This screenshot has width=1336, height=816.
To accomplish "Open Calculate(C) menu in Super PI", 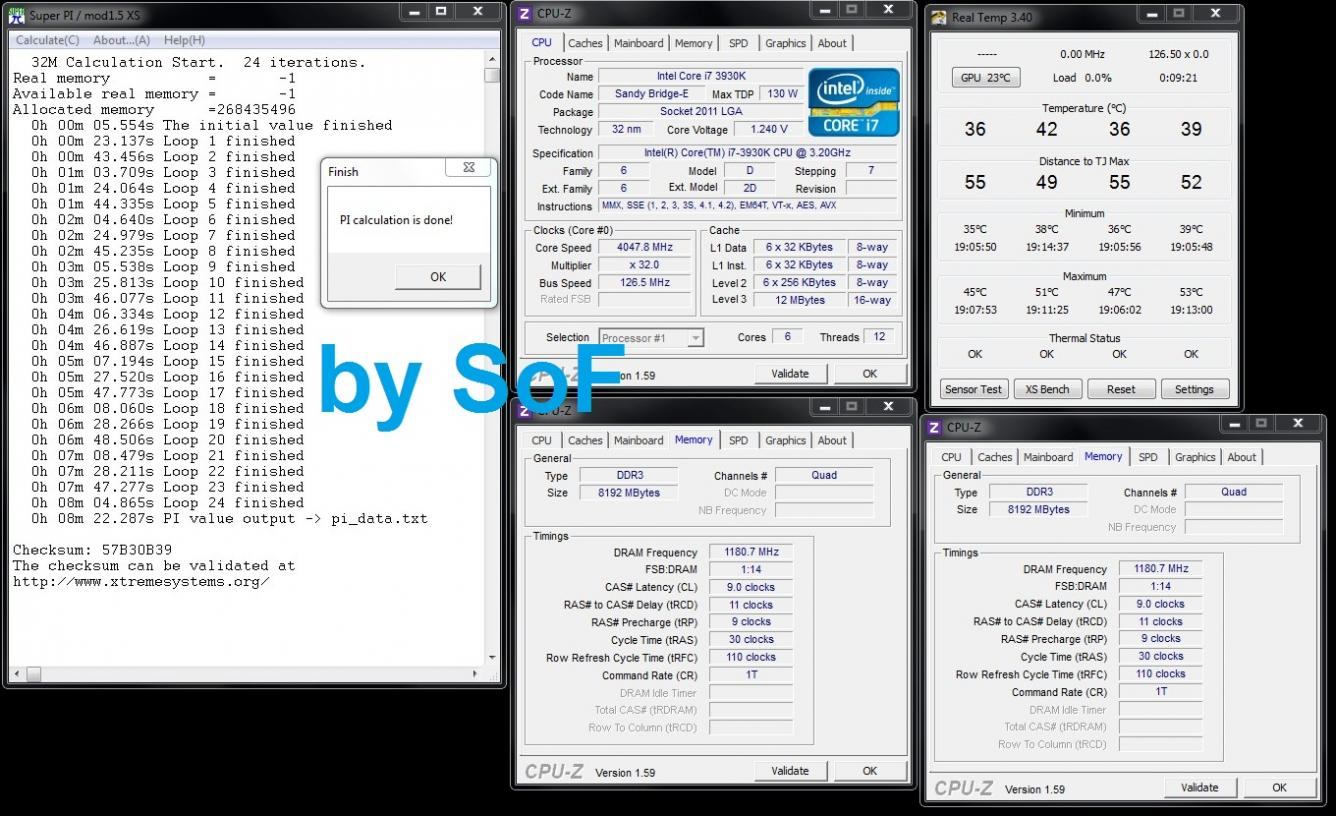I will click(48, 40).
